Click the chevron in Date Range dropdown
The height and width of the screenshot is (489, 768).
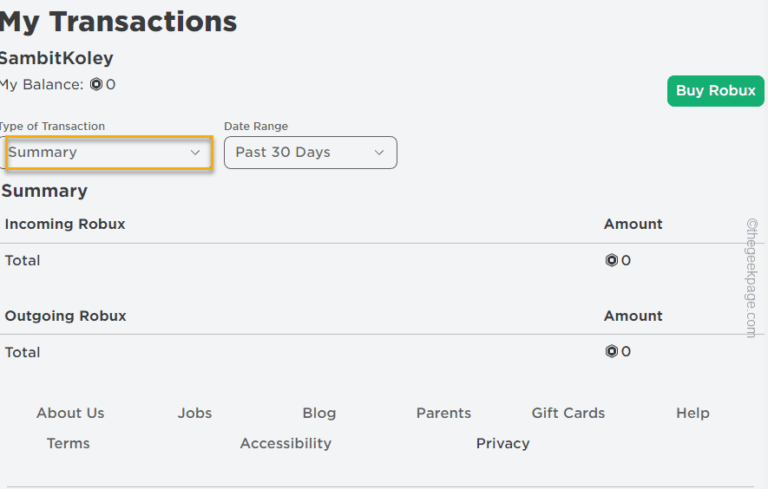point(379,152)
